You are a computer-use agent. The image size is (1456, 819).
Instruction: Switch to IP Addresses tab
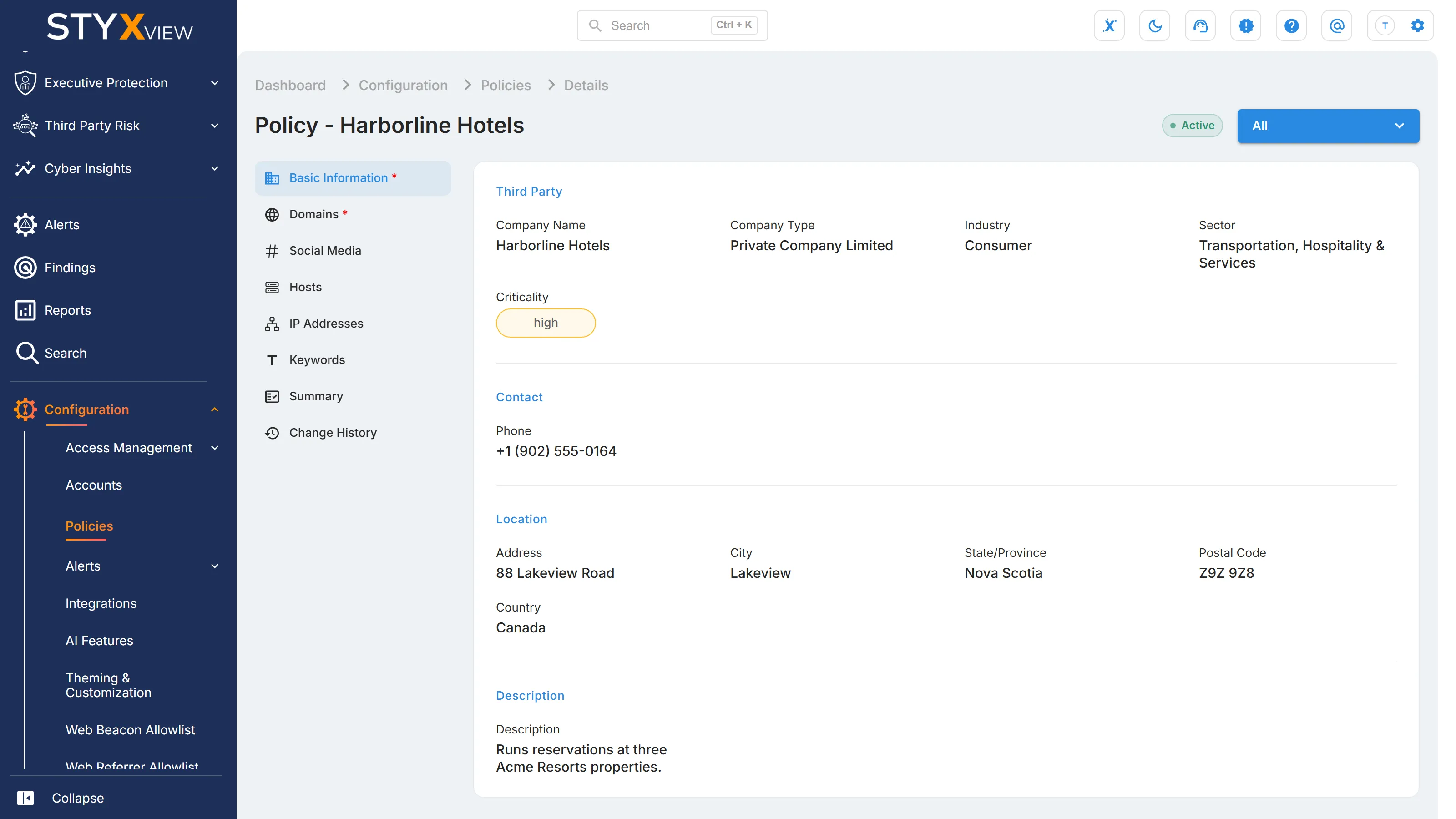pyautogui.click(x=353, y=324)
